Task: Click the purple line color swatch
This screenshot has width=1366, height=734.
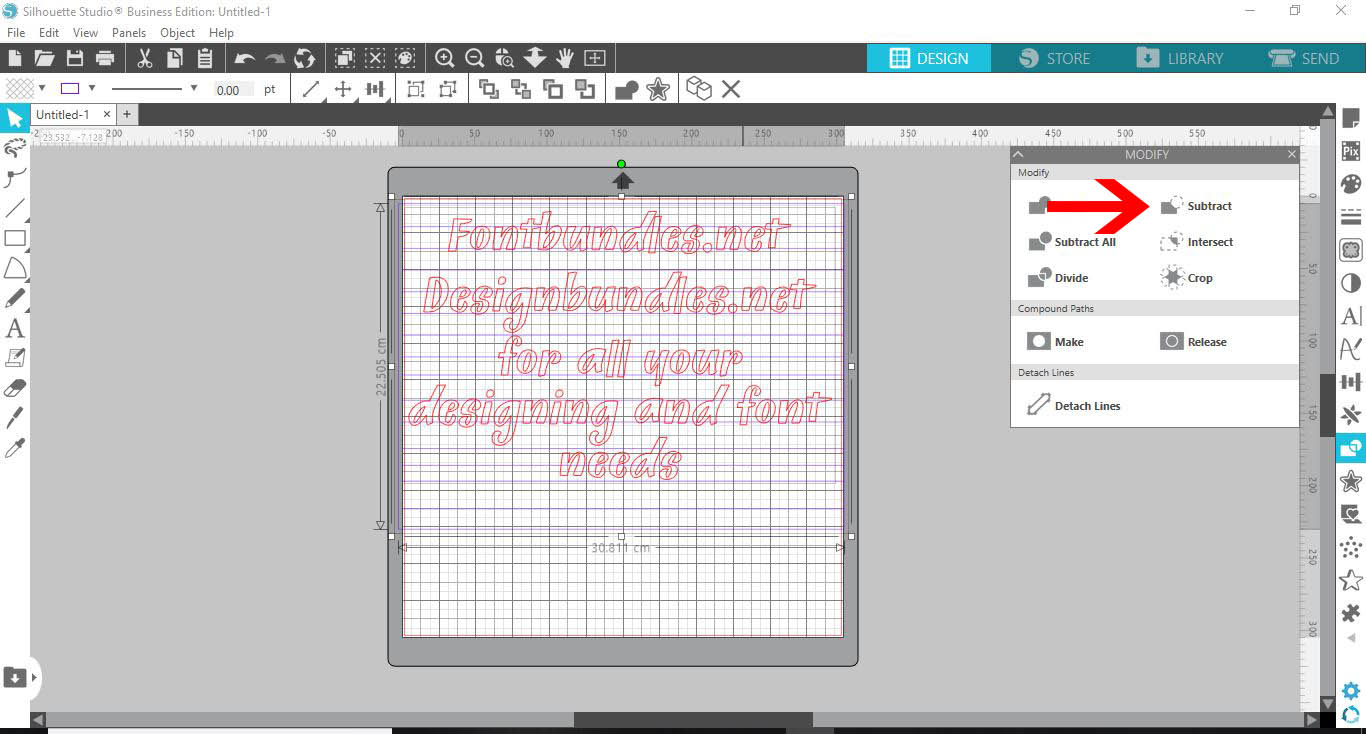Action: (70, 88)
